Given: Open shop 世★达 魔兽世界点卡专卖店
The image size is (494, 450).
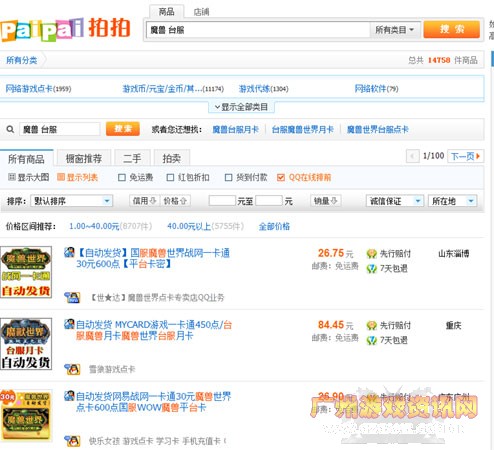Looking at the screenshot, I should [x=157, y=297].
